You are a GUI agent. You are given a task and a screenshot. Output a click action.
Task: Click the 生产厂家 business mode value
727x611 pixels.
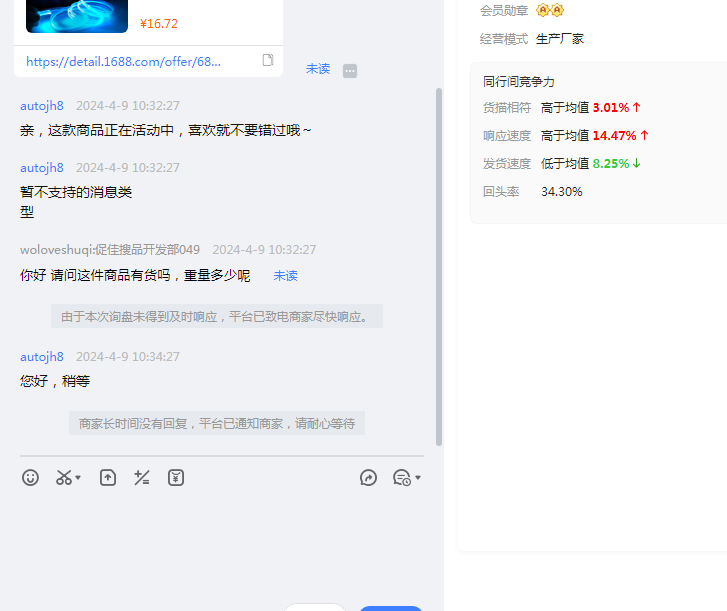[560, 39]
